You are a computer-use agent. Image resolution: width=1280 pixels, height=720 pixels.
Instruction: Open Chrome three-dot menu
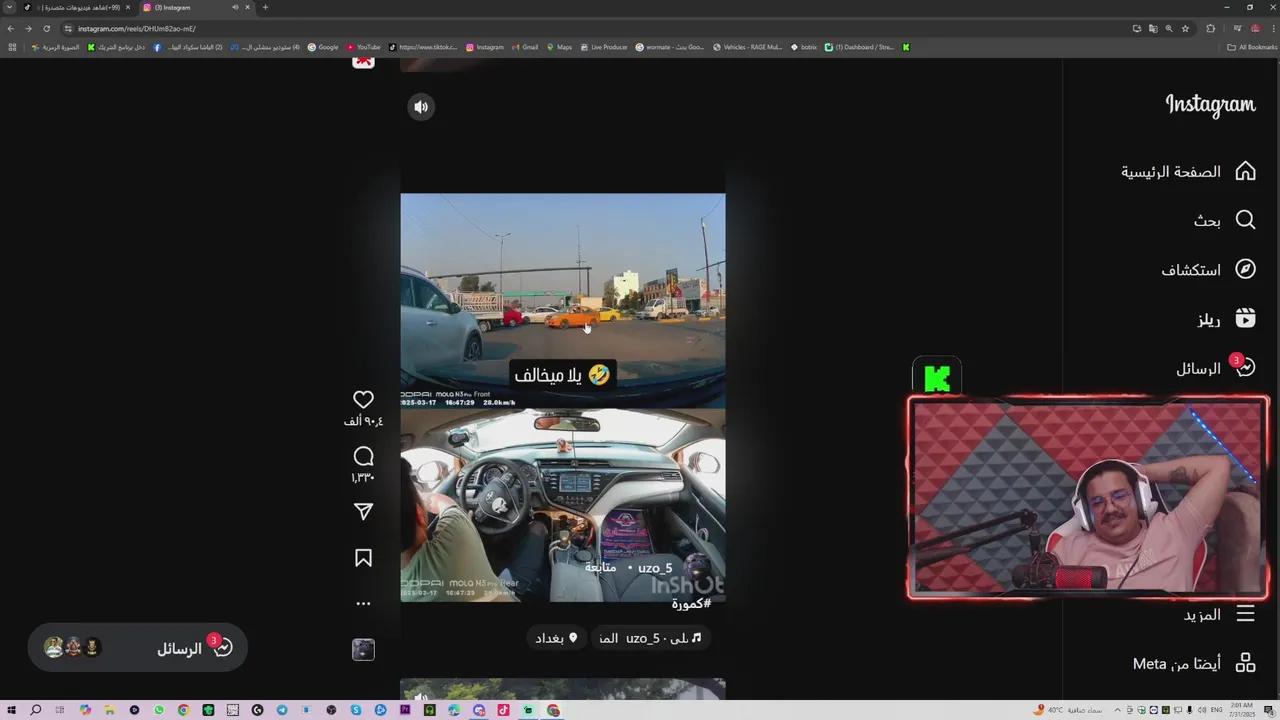point(1273,28)
